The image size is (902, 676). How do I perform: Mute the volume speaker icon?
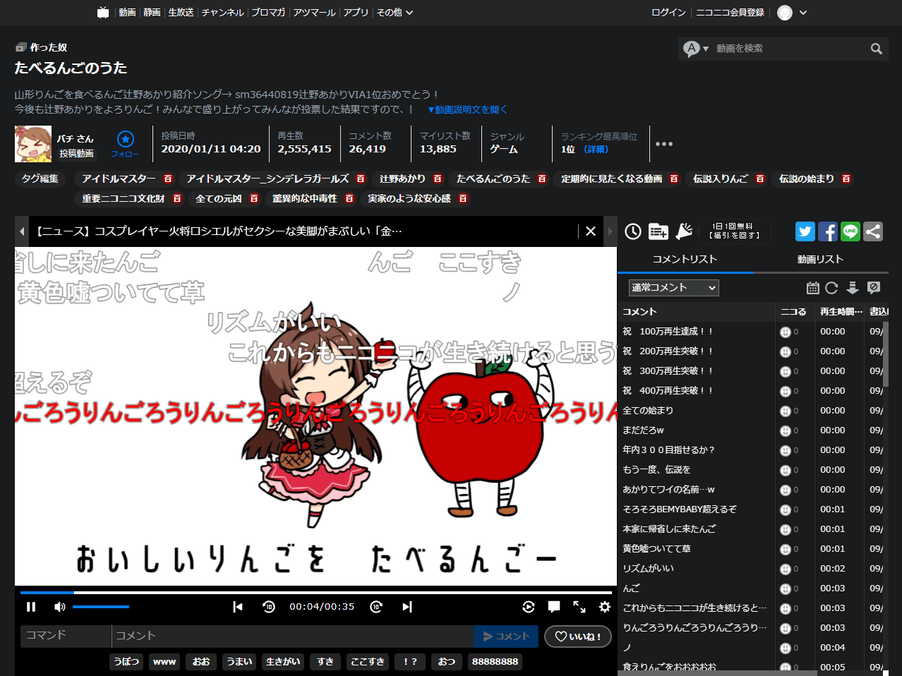tap(60, 607)
